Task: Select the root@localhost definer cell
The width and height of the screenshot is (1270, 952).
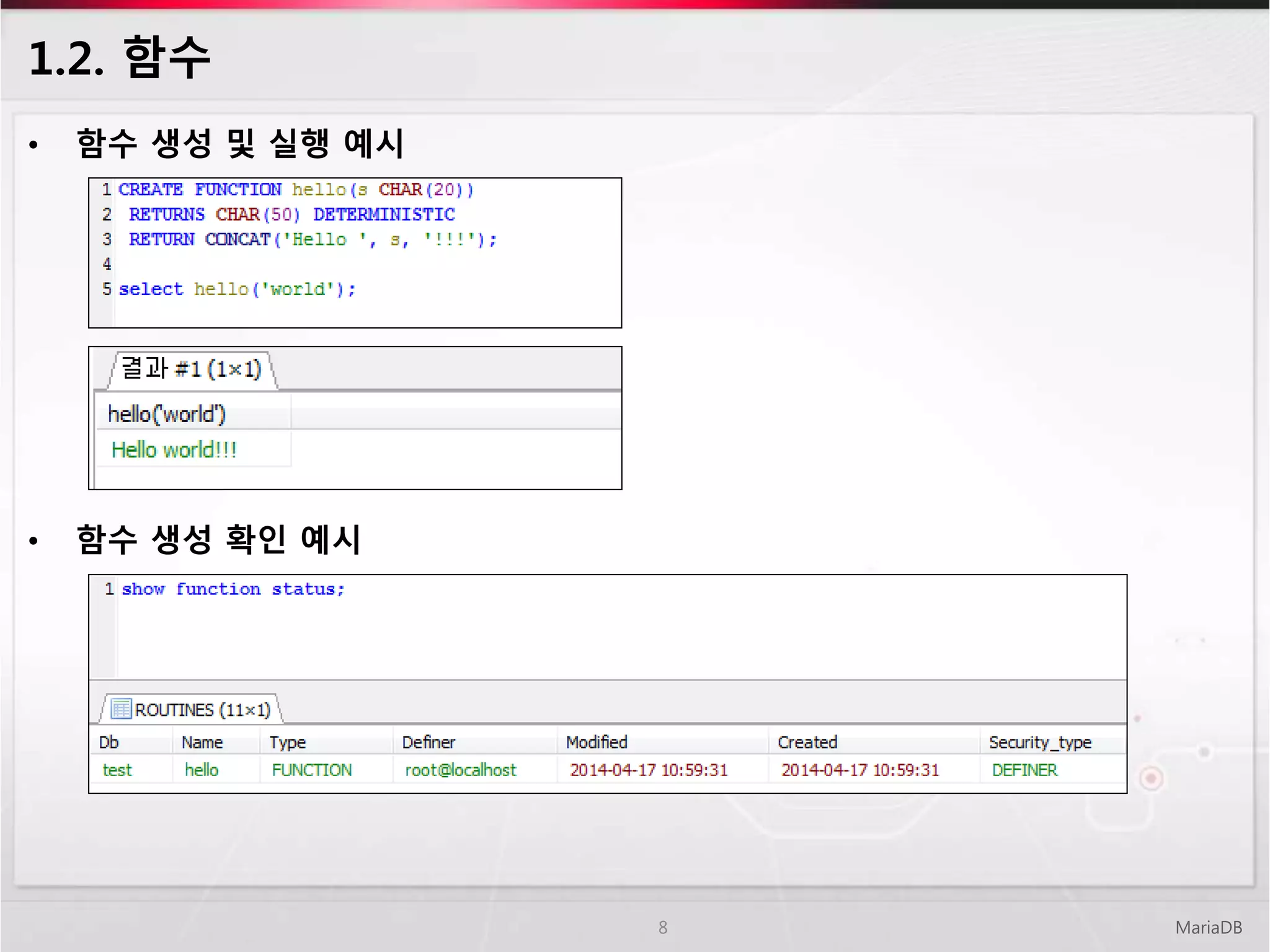Action: 475,770
